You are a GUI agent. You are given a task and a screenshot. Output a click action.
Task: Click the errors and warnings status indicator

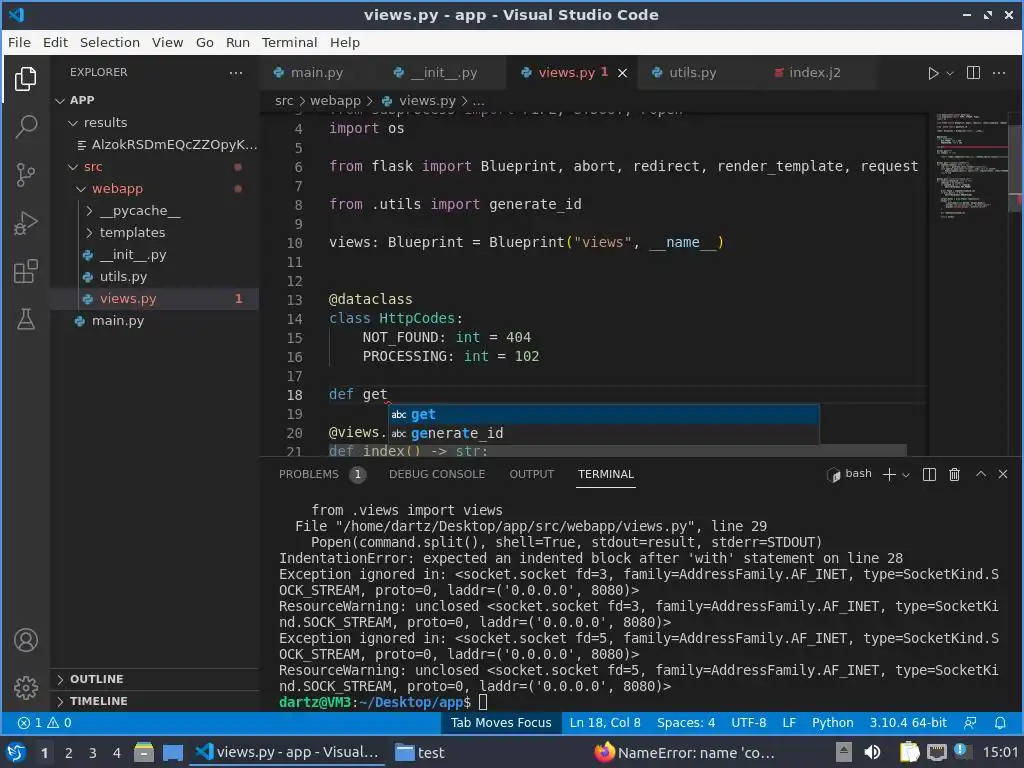(45, 722)
